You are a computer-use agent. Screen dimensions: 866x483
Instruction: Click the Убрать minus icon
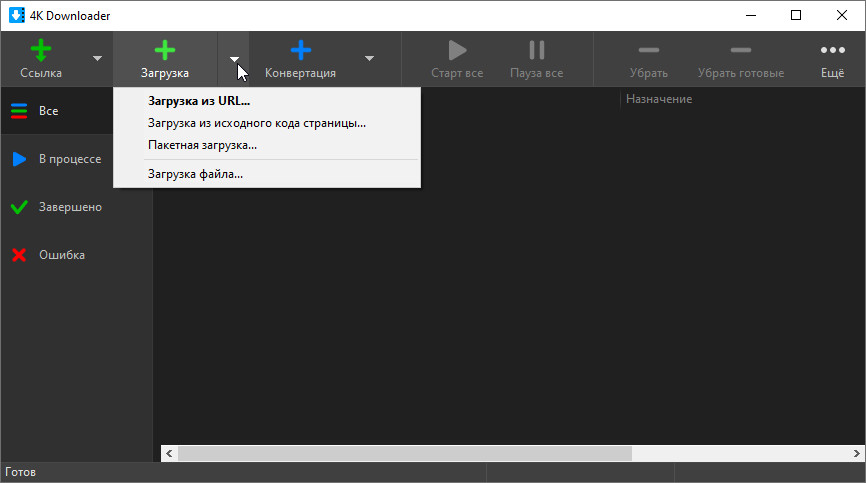click(648, 50)
